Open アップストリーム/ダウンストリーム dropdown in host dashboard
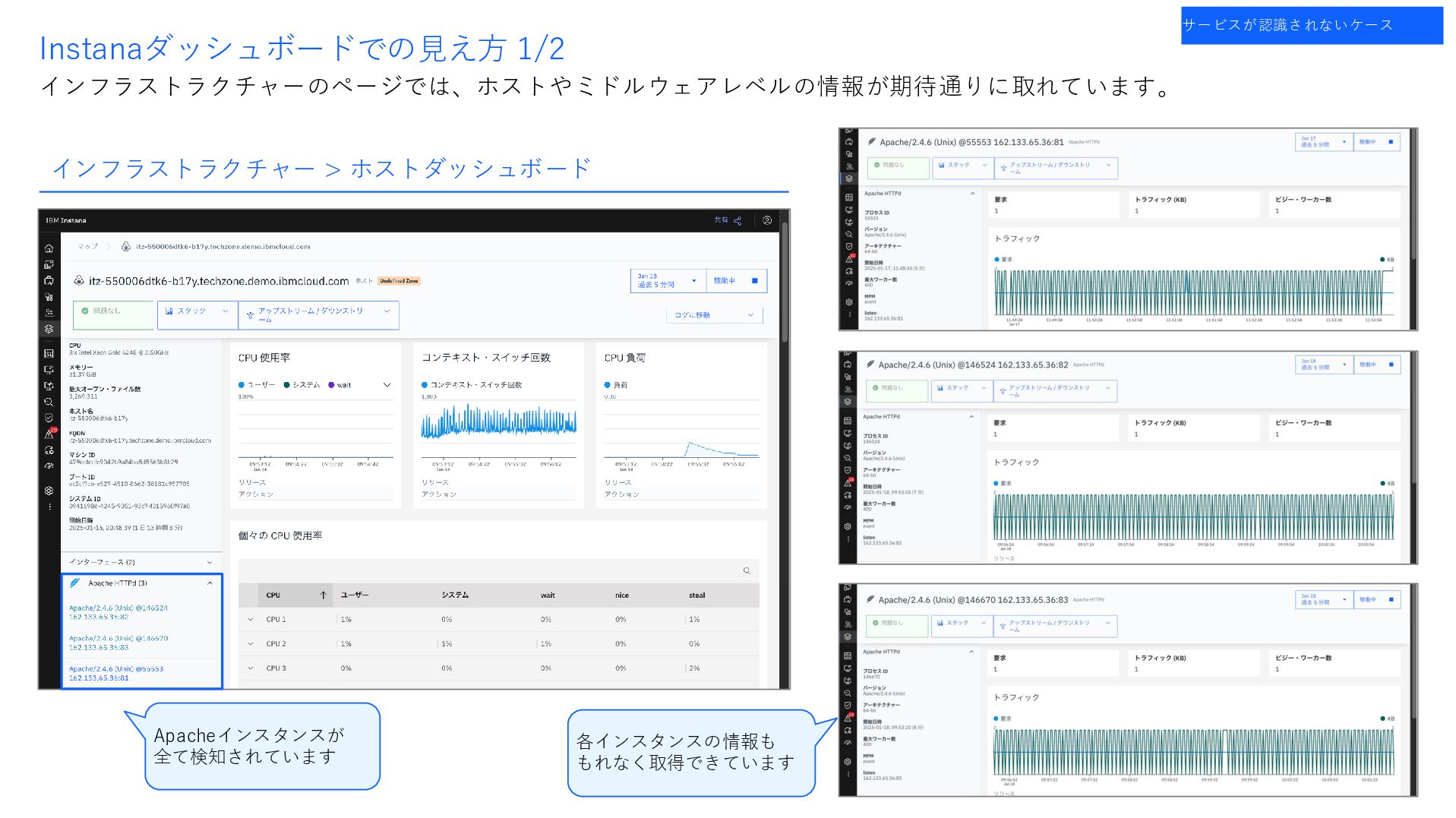Screen dimensions: 1456x818 [x=318, y=314]
